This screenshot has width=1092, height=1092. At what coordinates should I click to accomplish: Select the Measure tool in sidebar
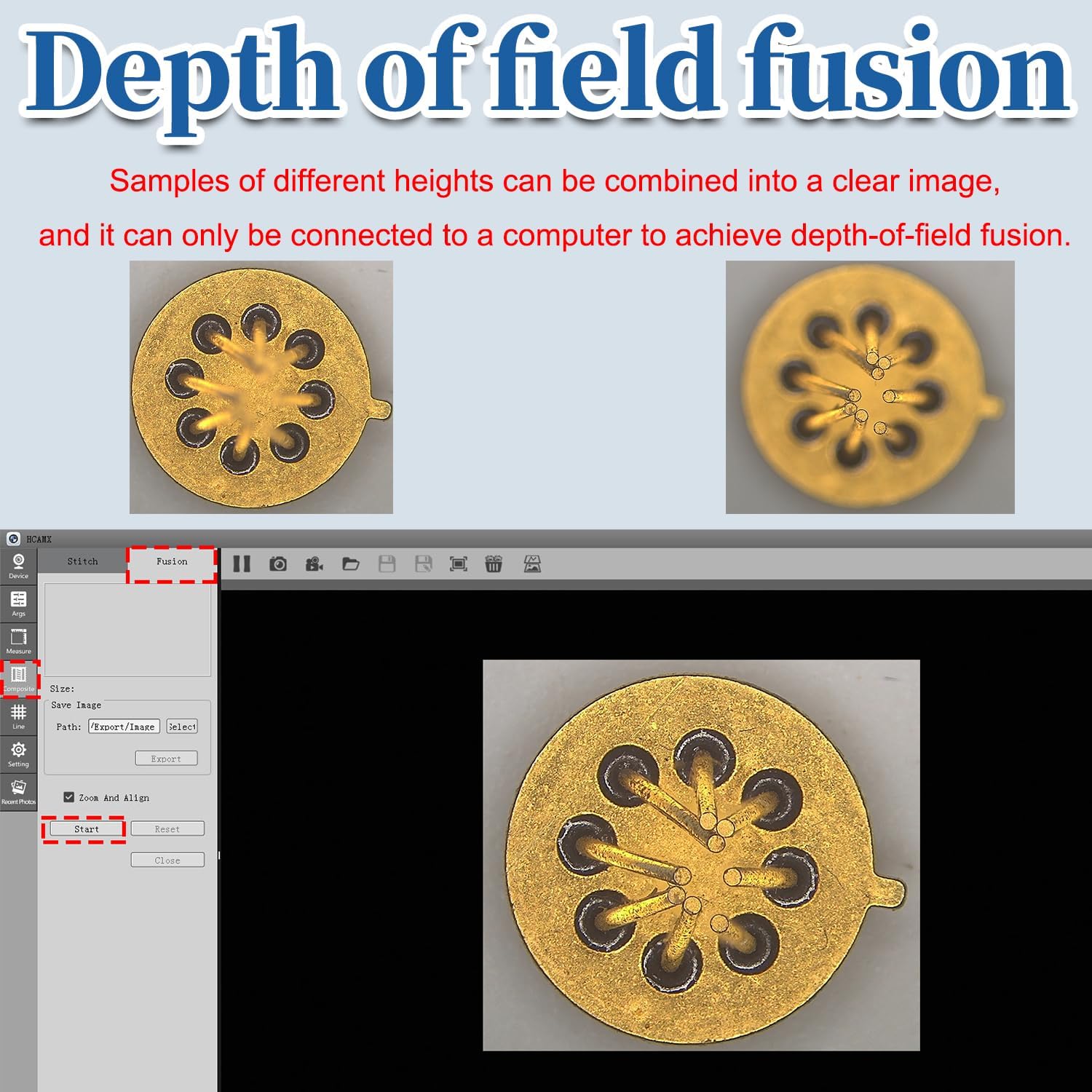tap(18, 641)
